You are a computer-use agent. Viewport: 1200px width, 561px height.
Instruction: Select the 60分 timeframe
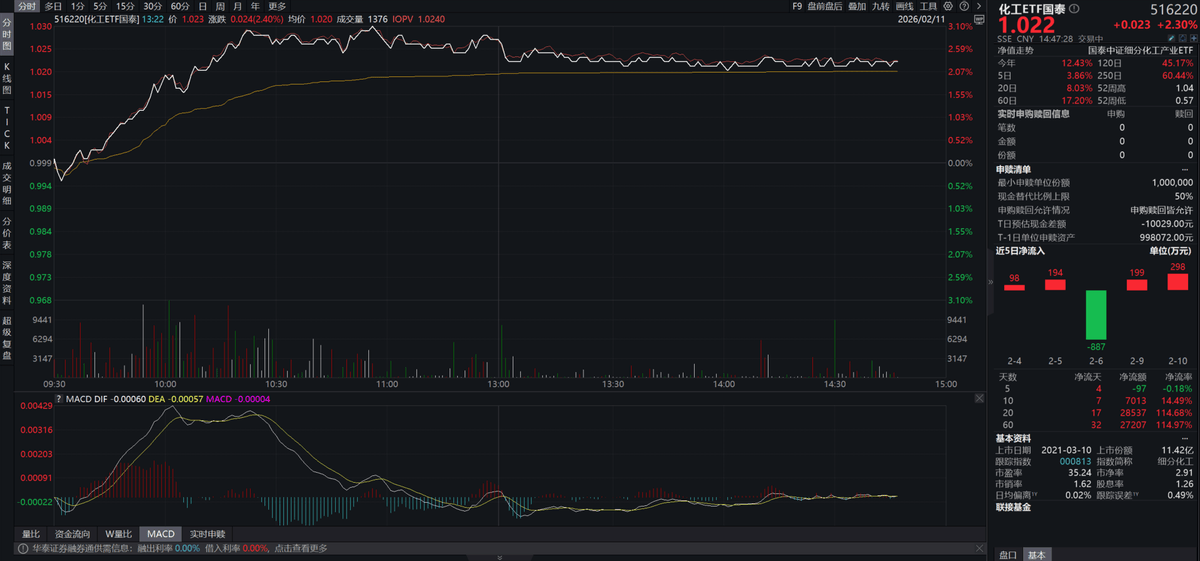[x=180, y=6]
